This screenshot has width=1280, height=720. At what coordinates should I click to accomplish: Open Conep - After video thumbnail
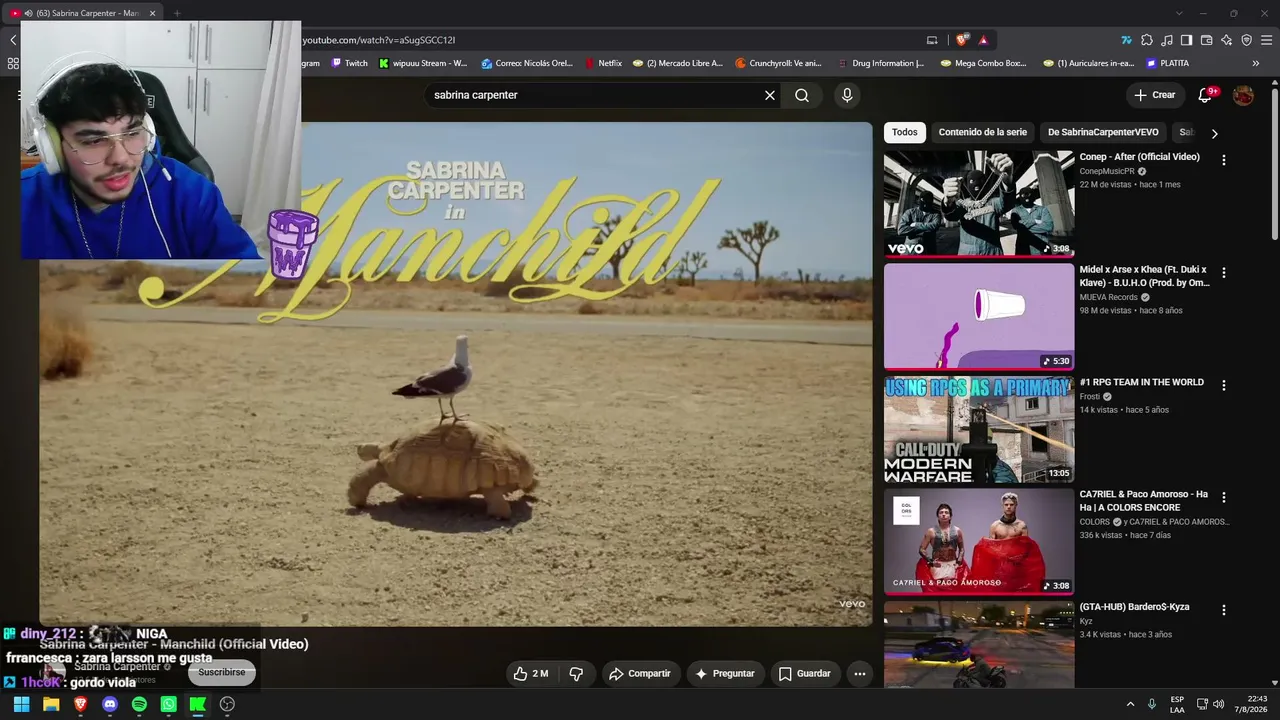[979, 204]
